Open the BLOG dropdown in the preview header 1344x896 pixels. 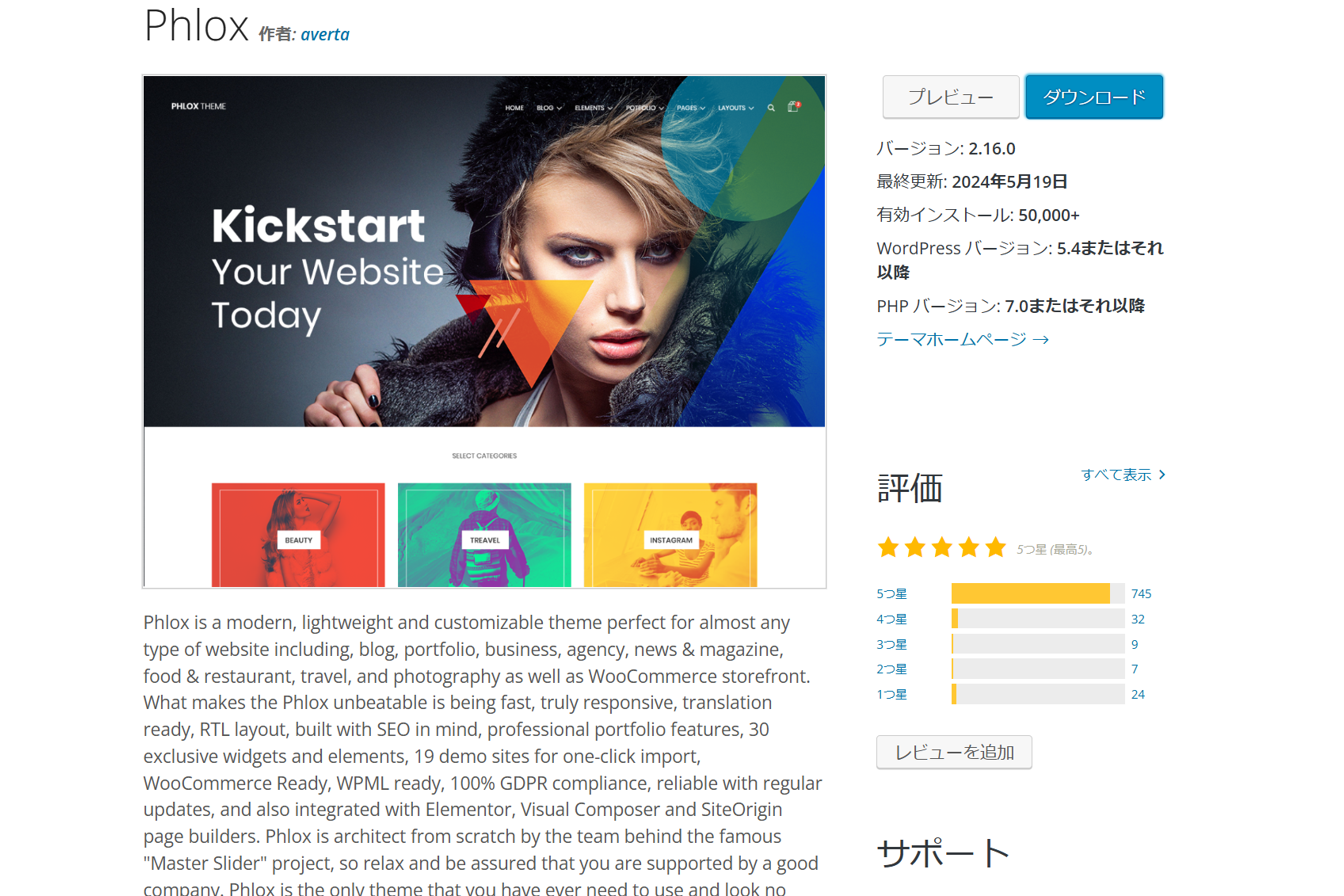548,107
